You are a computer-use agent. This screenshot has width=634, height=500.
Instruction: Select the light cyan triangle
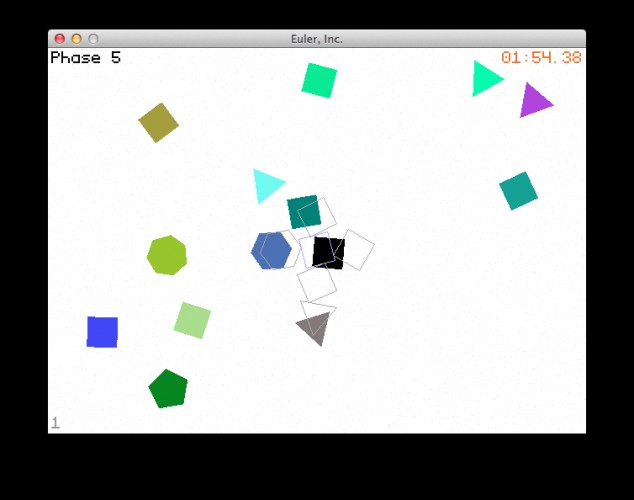coord(267,186)
